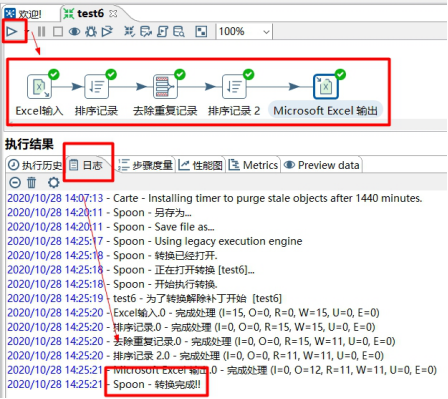
Task: Select the Carte purge timer log line
Action: [215, 198]
